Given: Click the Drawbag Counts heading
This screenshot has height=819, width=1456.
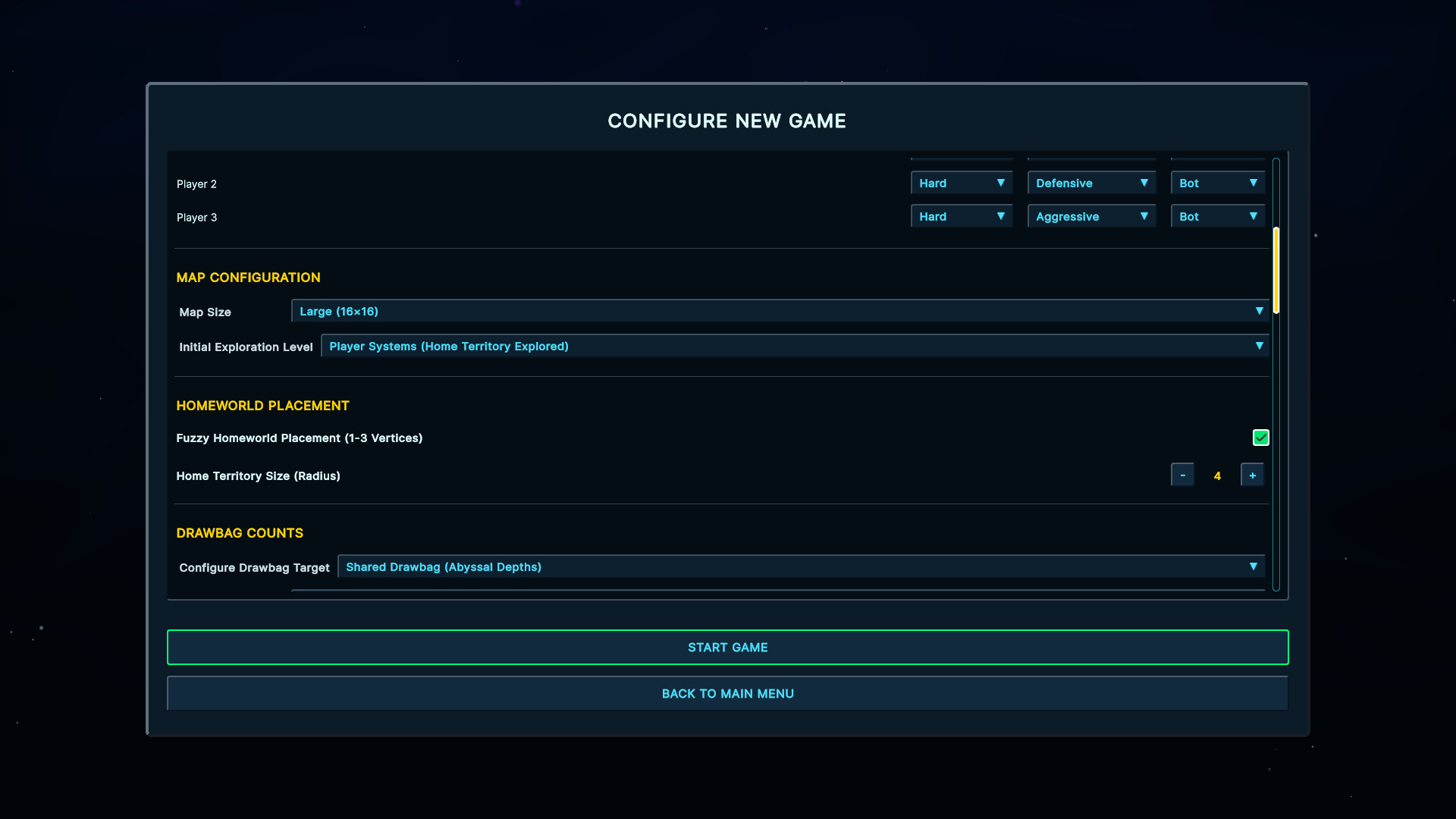Looking at the screenshot, I should (240, 533).
